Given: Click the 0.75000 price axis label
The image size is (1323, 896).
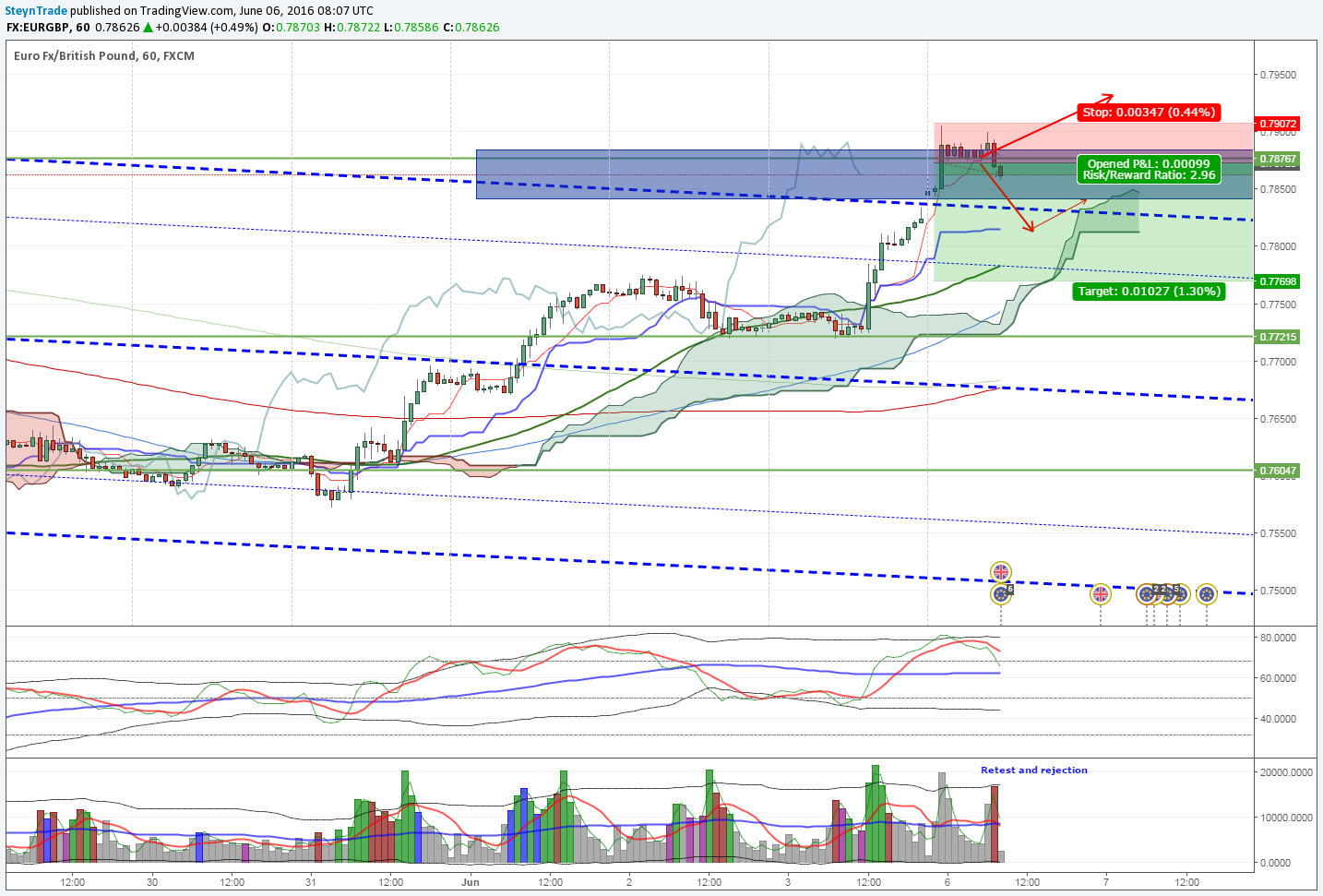Looking at the screenshot, I should pyautogui.click(x=1278, y=591).
